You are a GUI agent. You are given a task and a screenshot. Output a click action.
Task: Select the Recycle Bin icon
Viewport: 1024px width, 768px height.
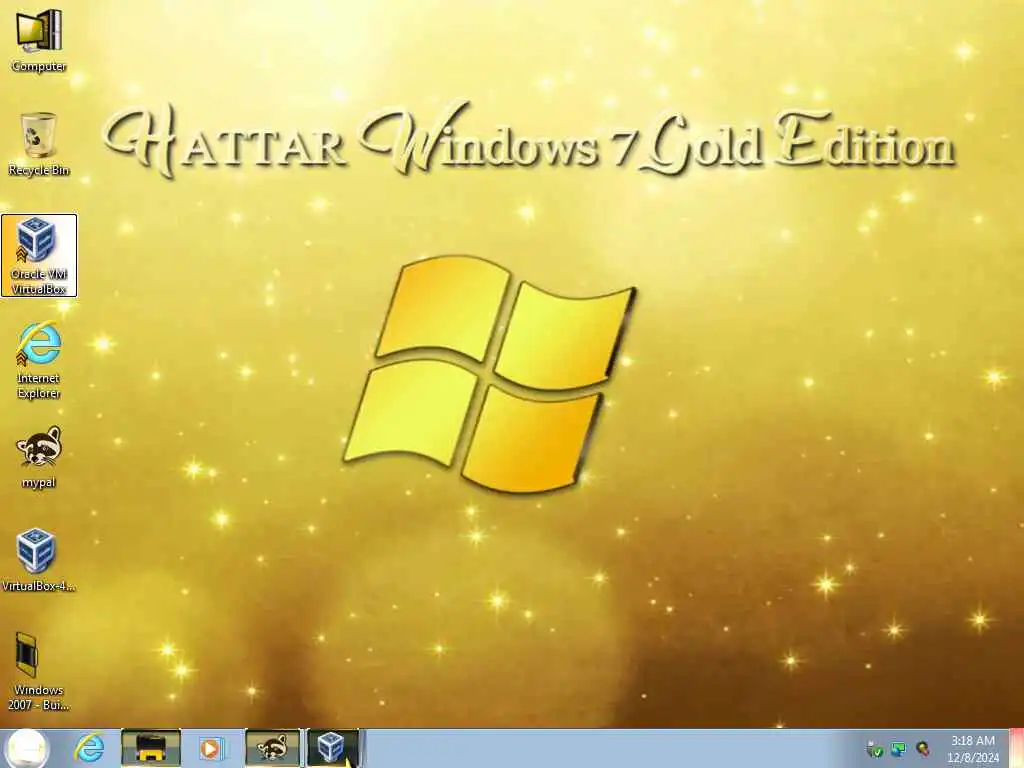39,144
